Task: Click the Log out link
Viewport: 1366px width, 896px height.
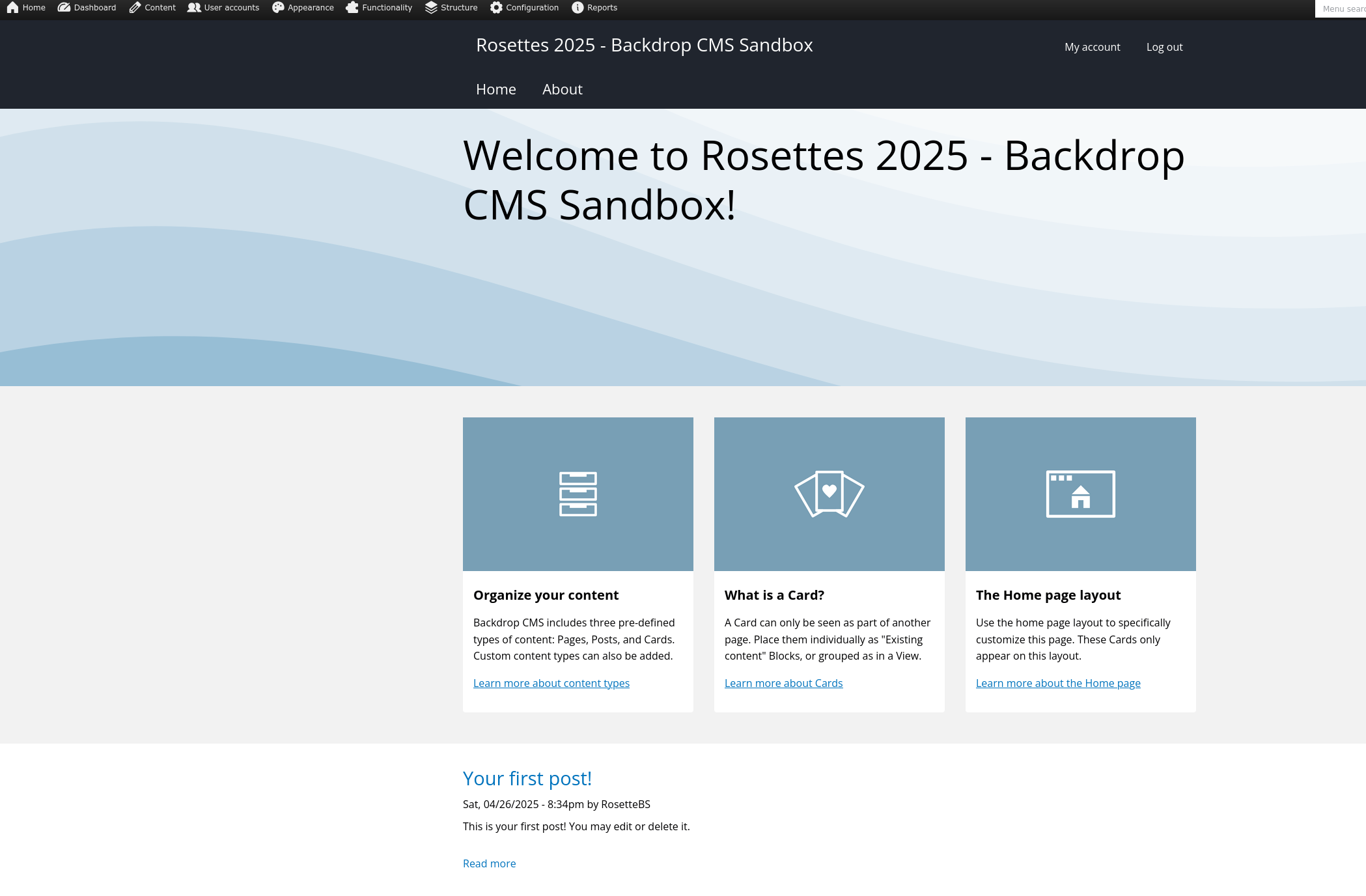Action: (1165, 47)
